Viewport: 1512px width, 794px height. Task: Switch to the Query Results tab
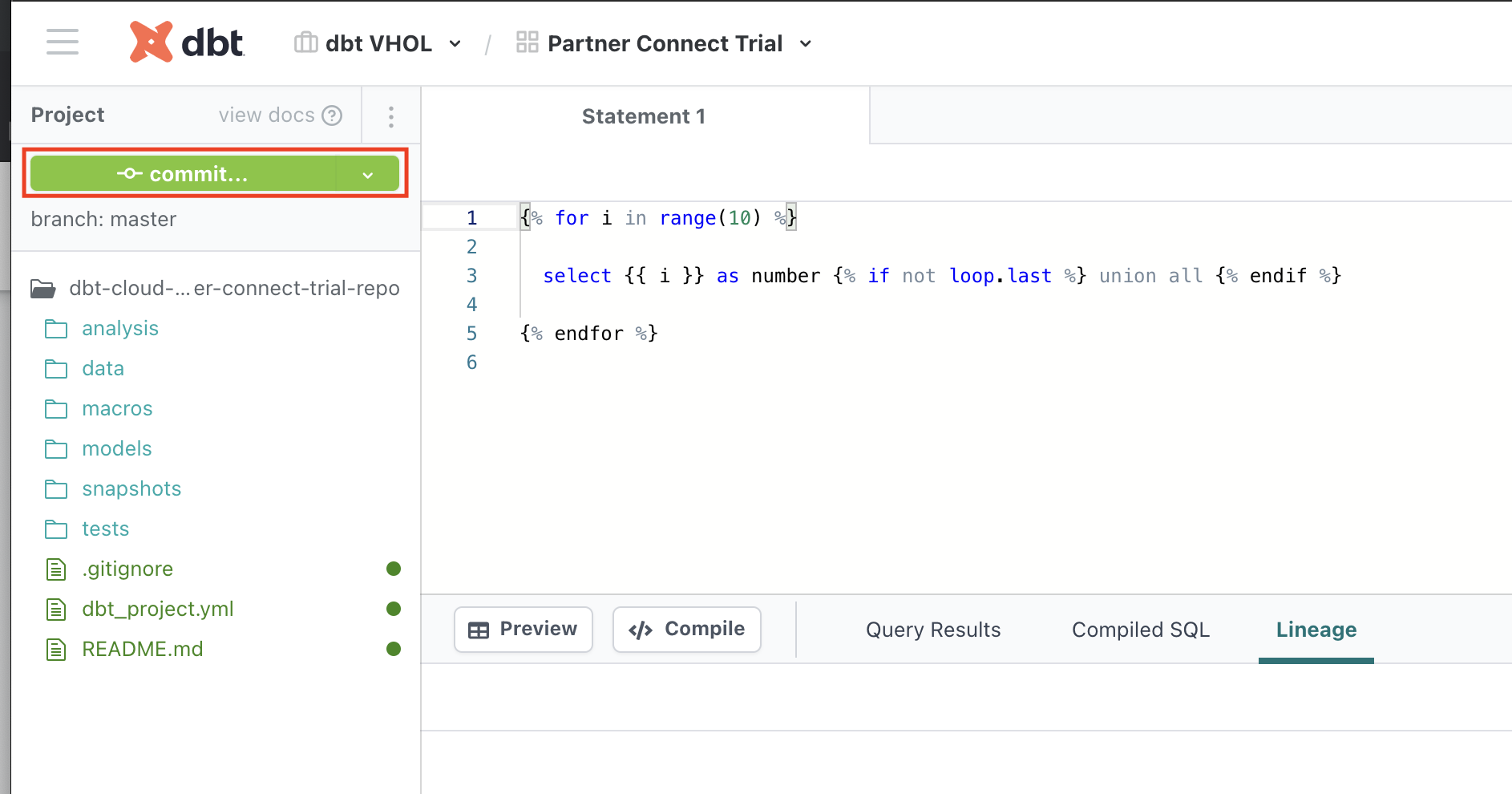[x=932, y=629]
